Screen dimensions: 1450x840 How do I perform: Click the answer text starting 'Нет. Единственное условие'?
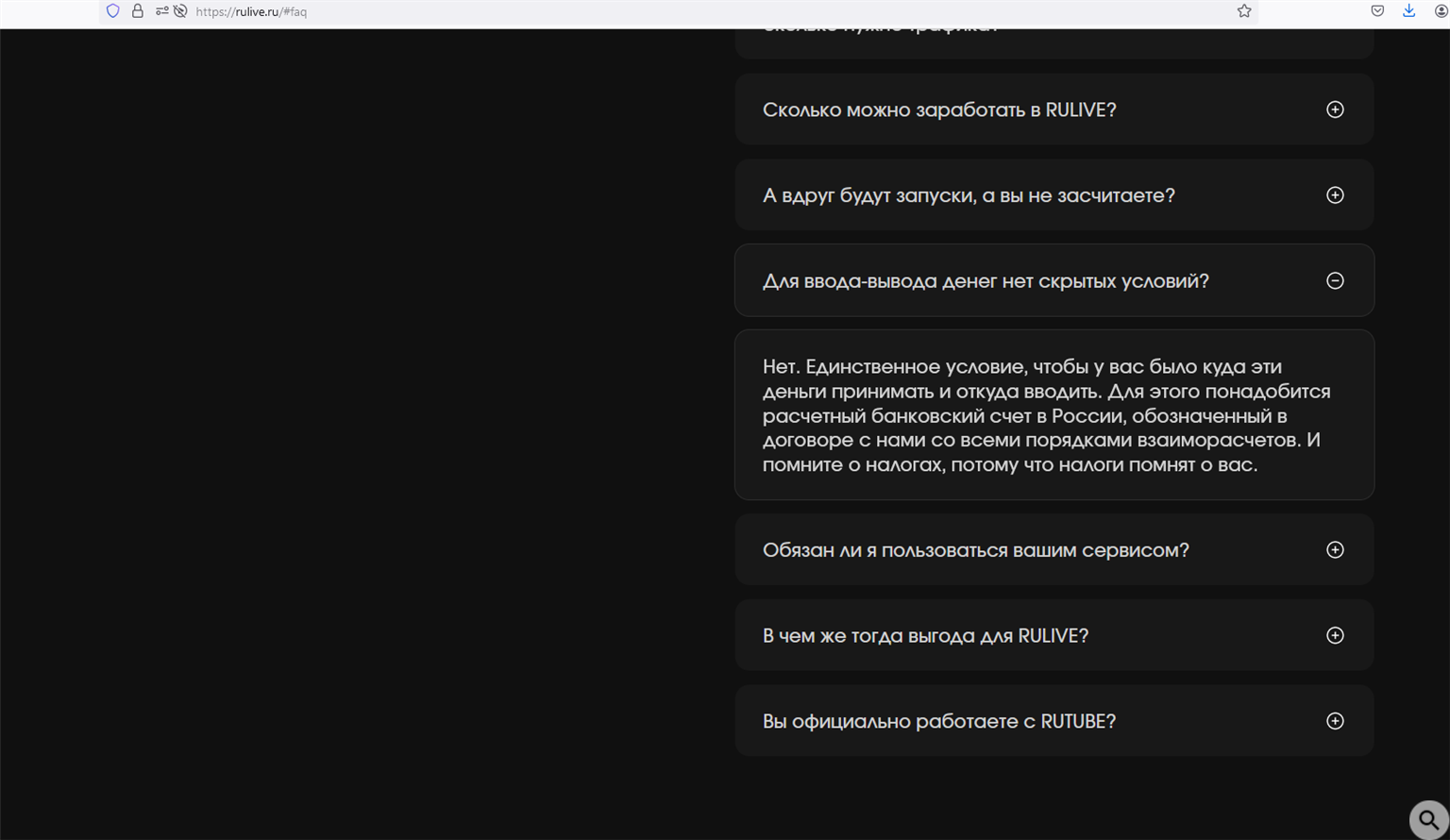click(1047, 415)
